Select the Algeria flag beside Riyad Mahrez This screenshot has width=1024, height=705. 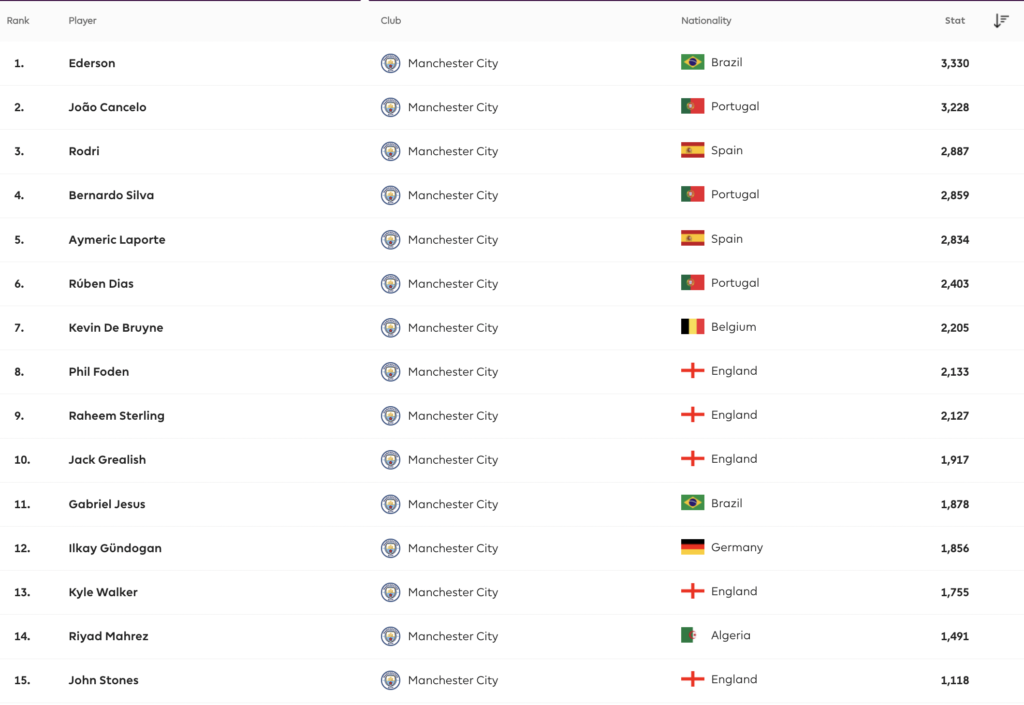[x=691, y=635]
